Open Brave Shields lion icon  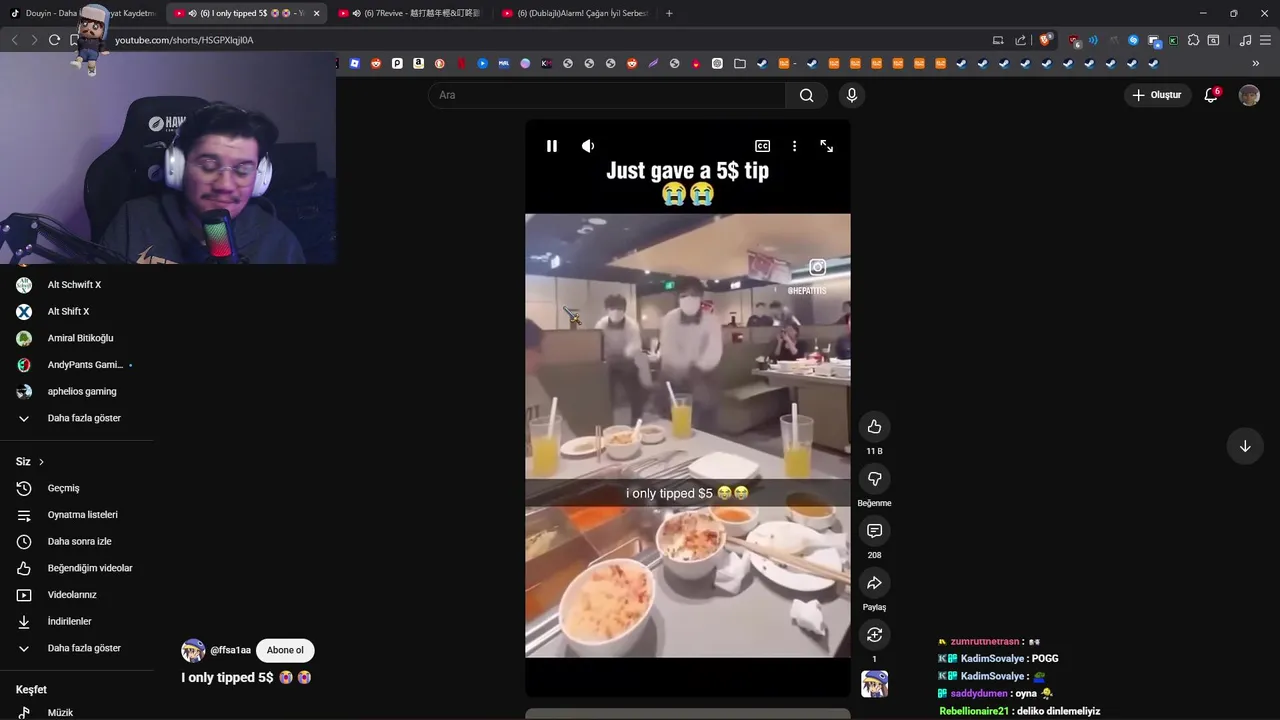tap(1045, 40)
